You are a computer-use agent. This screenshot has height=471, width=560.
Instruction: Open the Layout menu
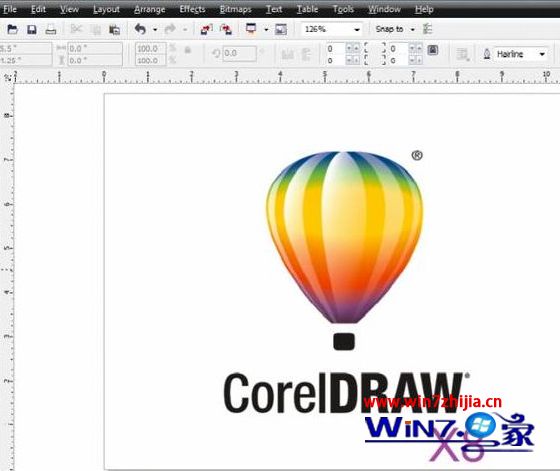tap(106, 9)
